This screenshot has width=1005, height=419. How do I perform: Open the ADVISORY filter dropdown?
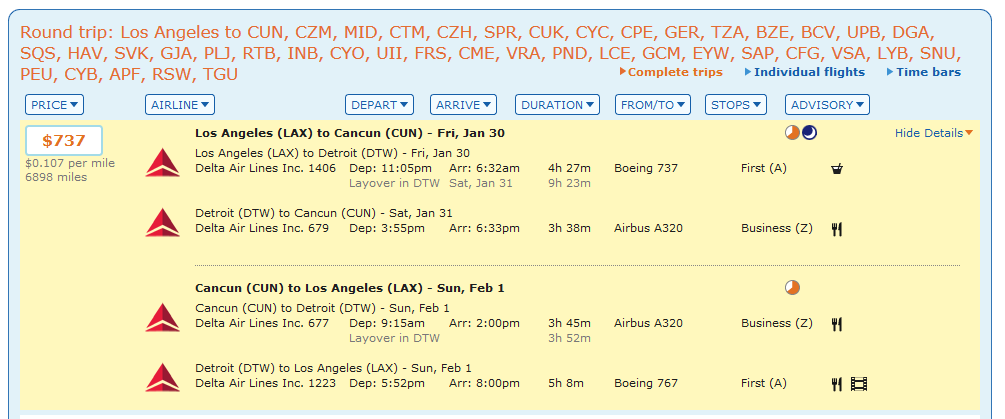[827, 104]
